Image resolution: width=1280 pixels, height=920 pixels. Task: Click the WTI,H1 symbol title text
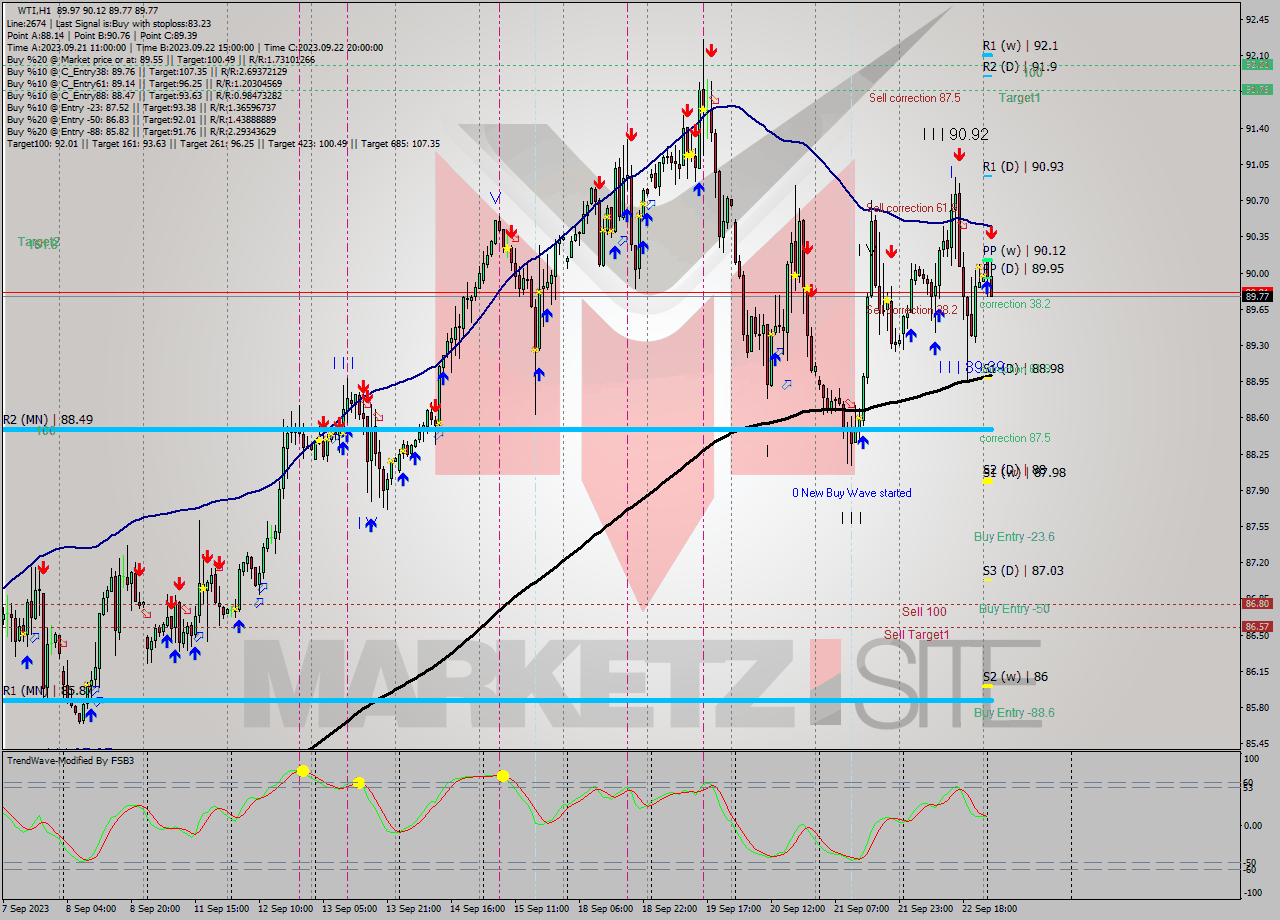click(32, 10)
